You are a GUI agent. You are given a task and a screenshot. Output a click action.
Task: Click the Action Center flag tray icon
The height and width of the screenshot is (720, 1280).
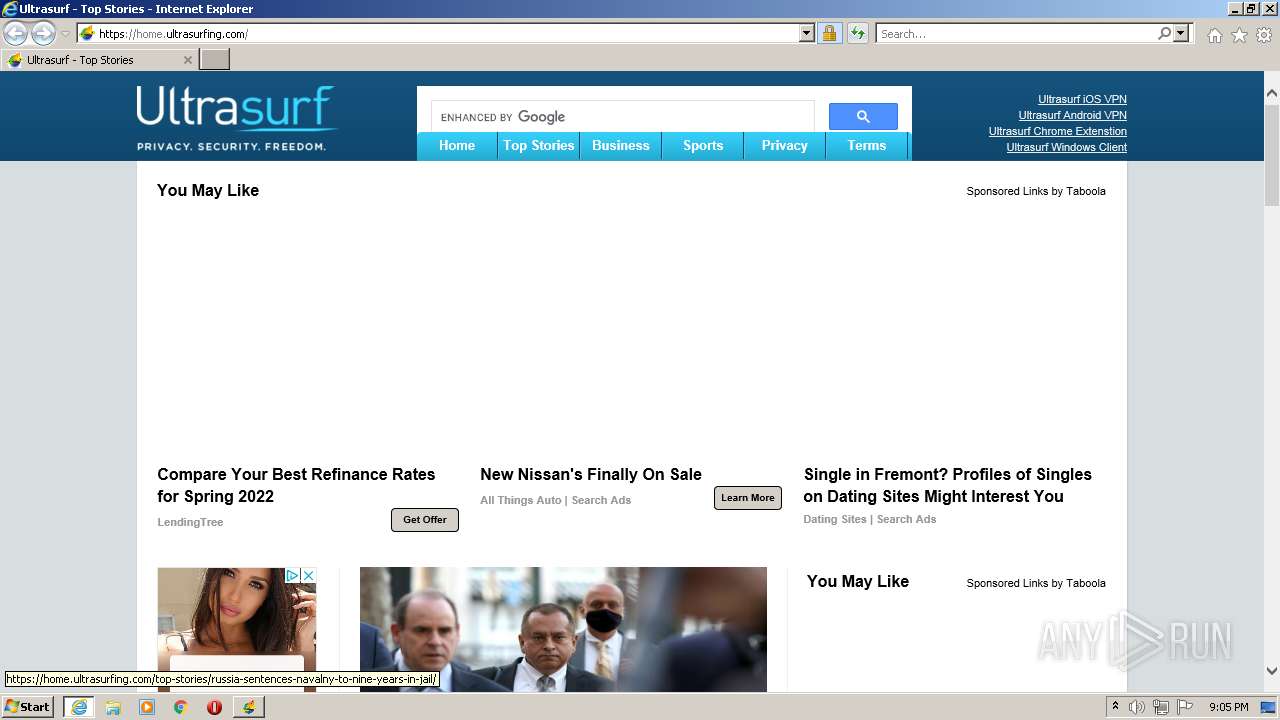(x=1185, y=707)
